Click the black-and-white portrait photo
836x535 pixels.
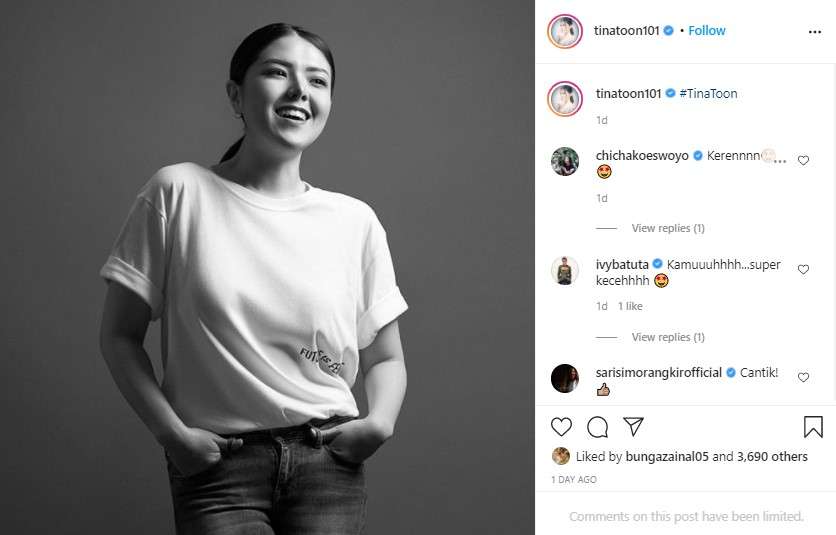pos(267,267)
